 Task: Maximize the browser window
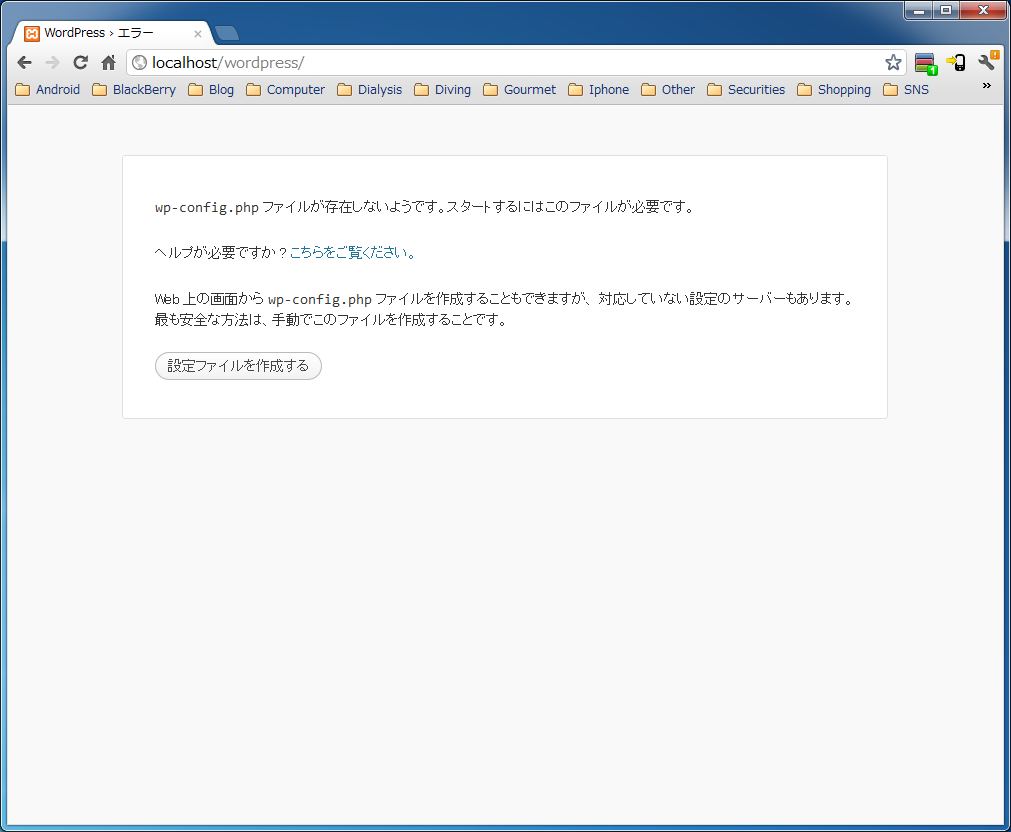(x=946, y=10)
